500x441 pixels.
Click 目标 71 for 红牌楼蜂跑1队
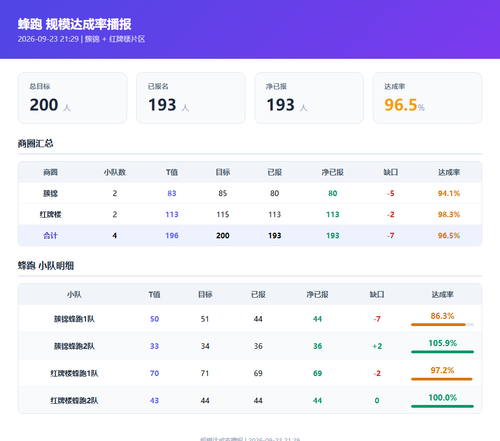(205, 373)
